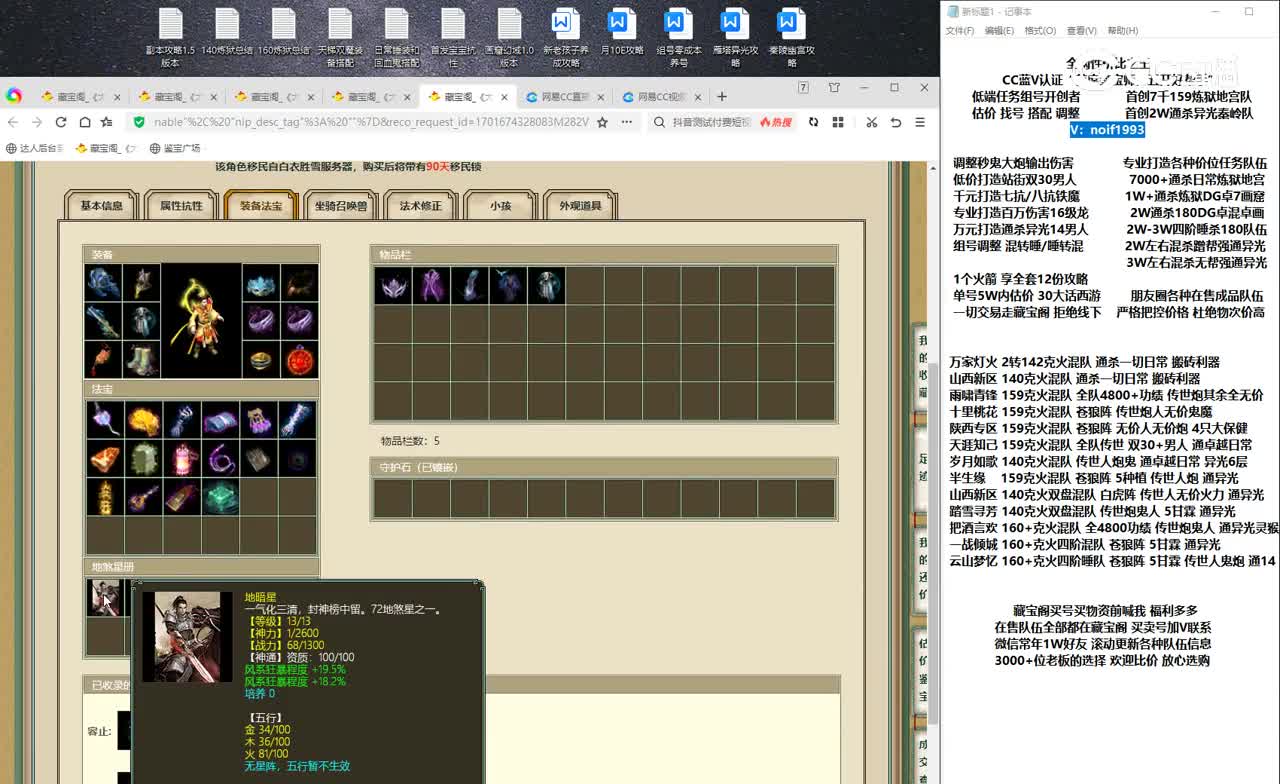Open the browser skin shirt icon
The width and height of the screenshot is (1280, 784).
click(835, 88)
